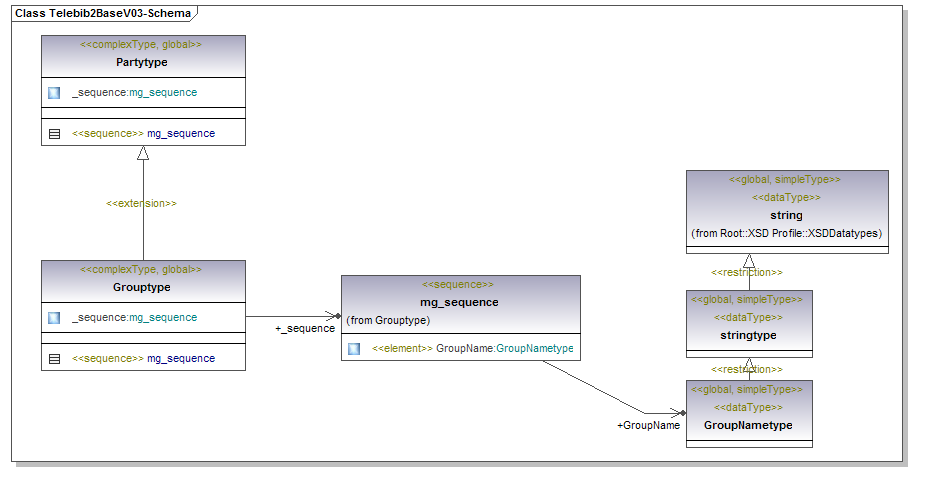The height and width of the screenshot is (482, 929).
Task: Click the +_sequence association role label
Action: 305,328
